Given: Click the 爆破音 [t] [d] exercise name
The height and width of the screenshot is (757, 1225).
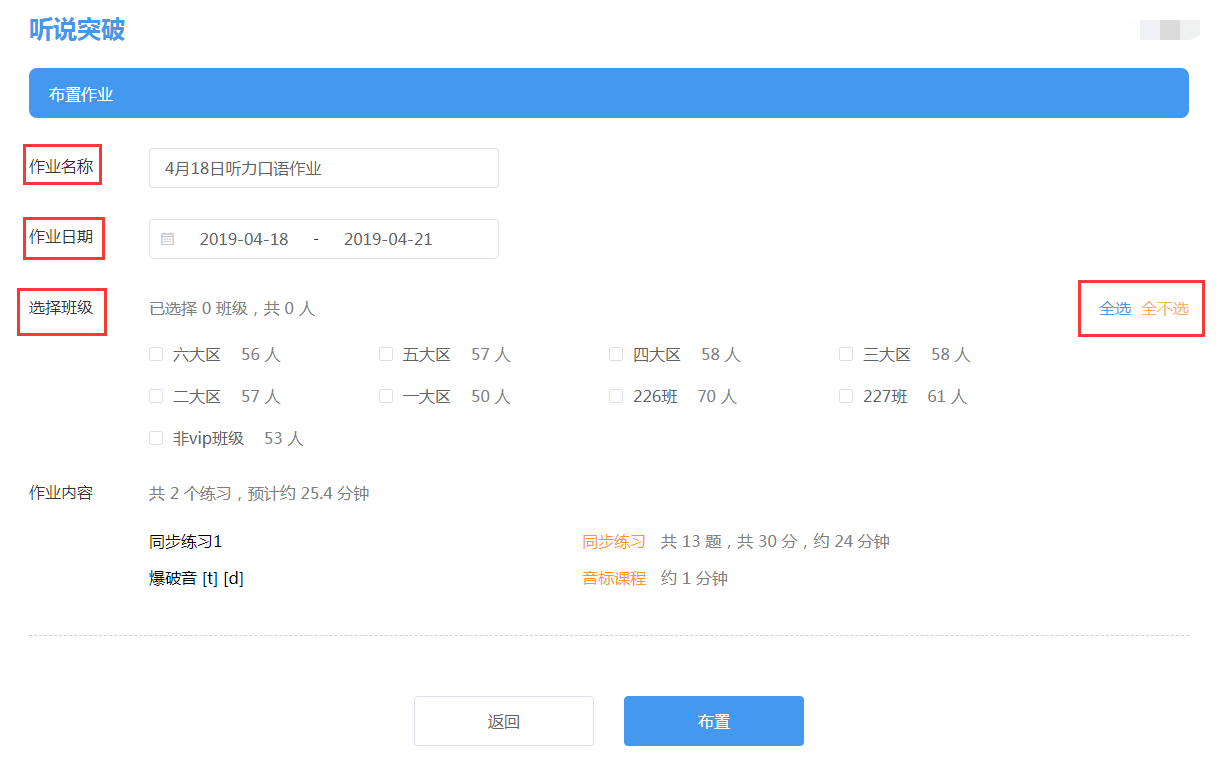Looking at the screenshot, I should point(196,578).
